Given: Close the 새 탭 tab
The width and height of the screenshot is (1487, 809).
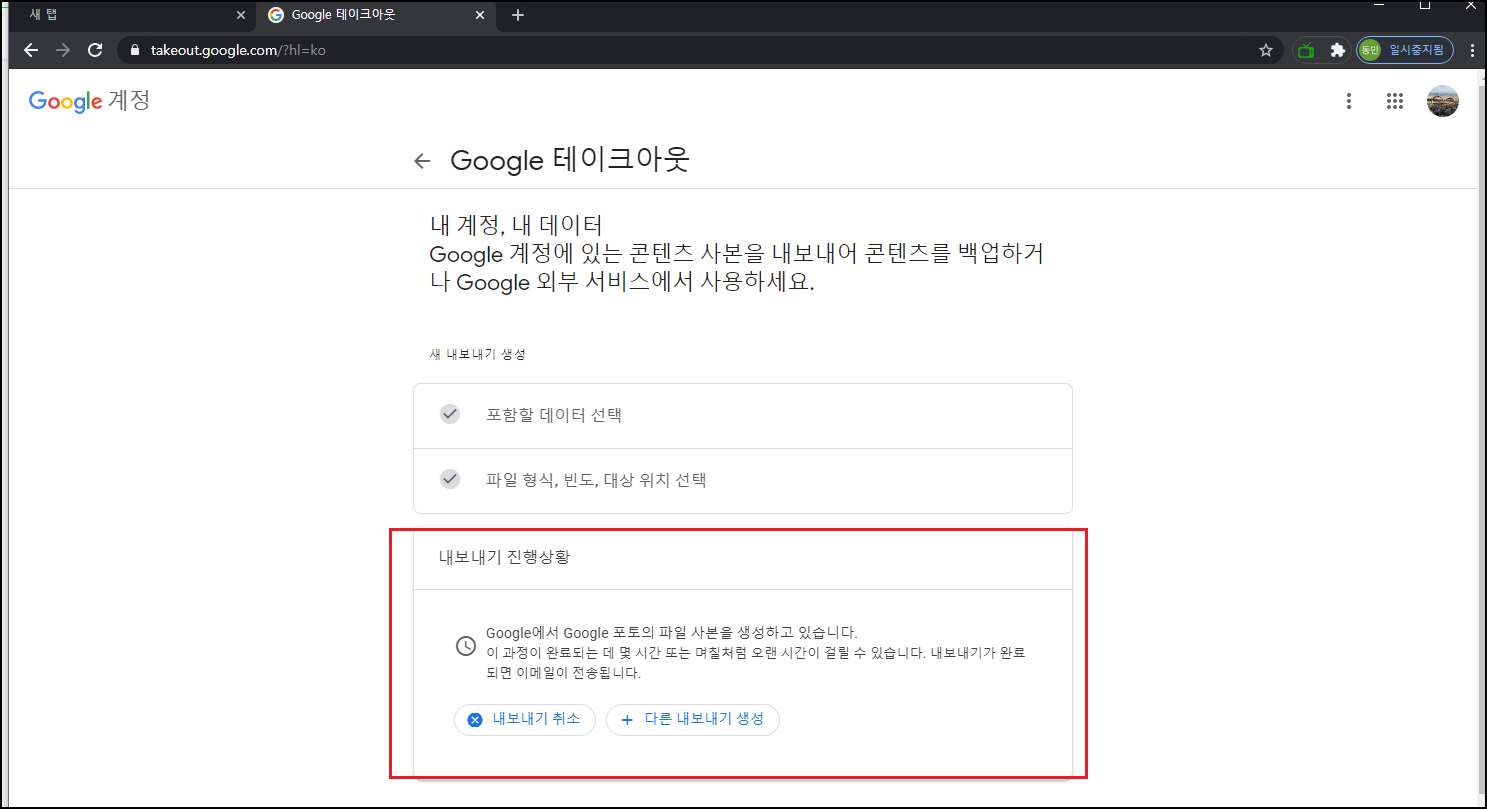Looking at the screenshot, I should coord(240,15).
